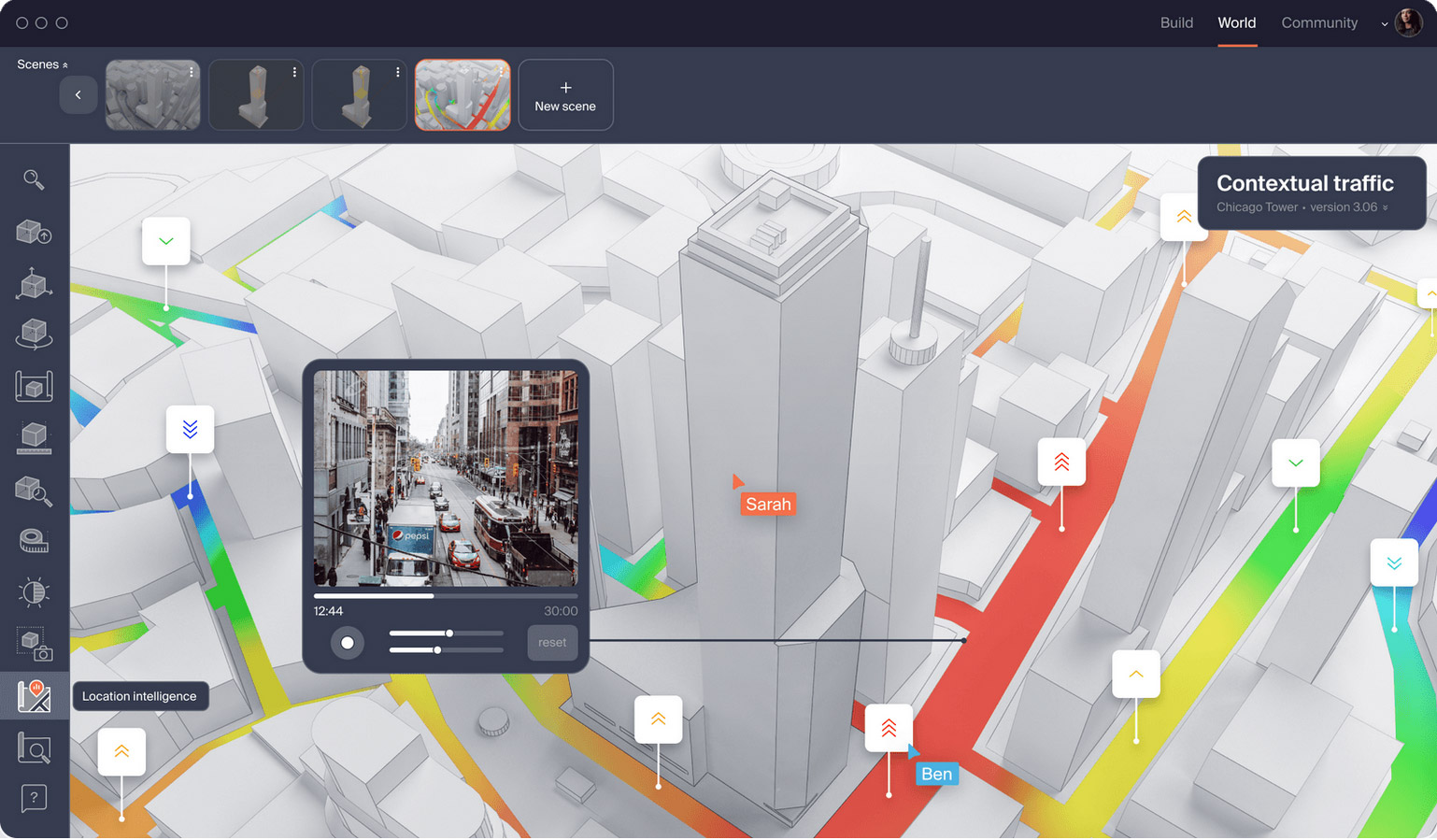The width and height of the screenshot is (1437, 840).
Task: Collapse the Scenes panel
Action: point(64,65)
